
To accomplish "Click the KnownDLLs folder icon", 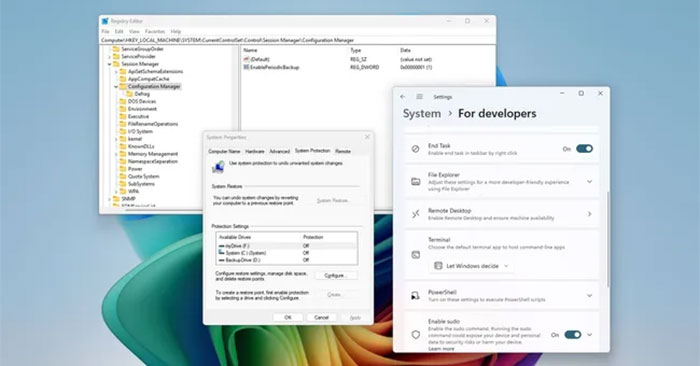I will click(x=123, y=146).
